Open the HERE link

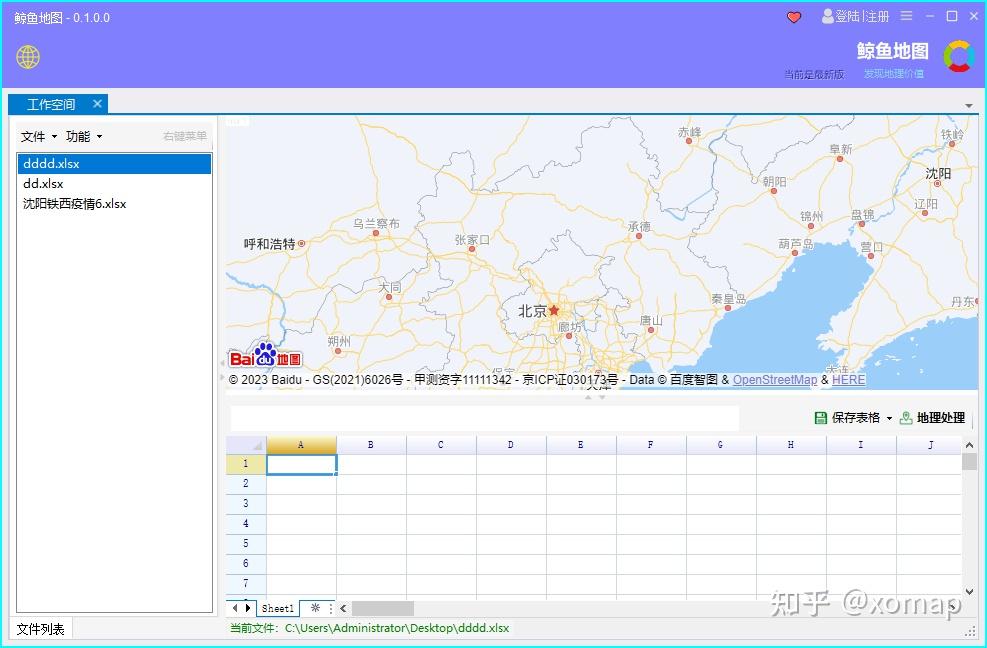click(x=849, y=380)
